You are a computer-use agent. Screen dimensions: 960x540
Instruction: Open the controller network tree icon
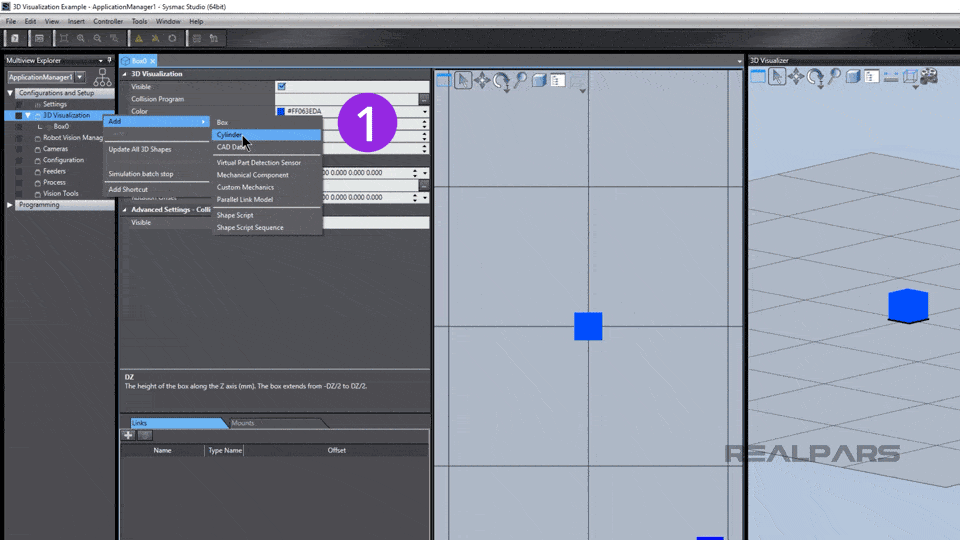[102, 77]
